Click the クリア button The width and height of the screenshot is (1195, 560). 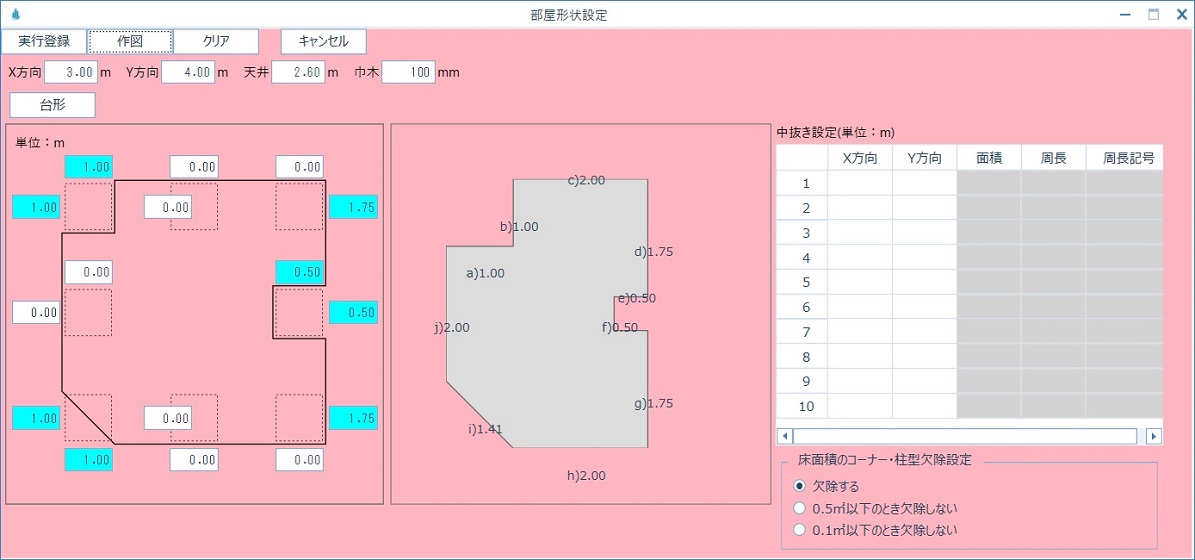click(x=216, y=41)
